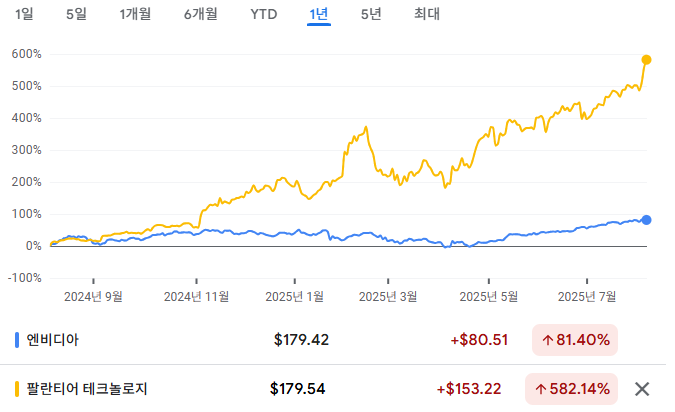Click the blue endpoint dot of 엔비디아 line

coord(646,220)
